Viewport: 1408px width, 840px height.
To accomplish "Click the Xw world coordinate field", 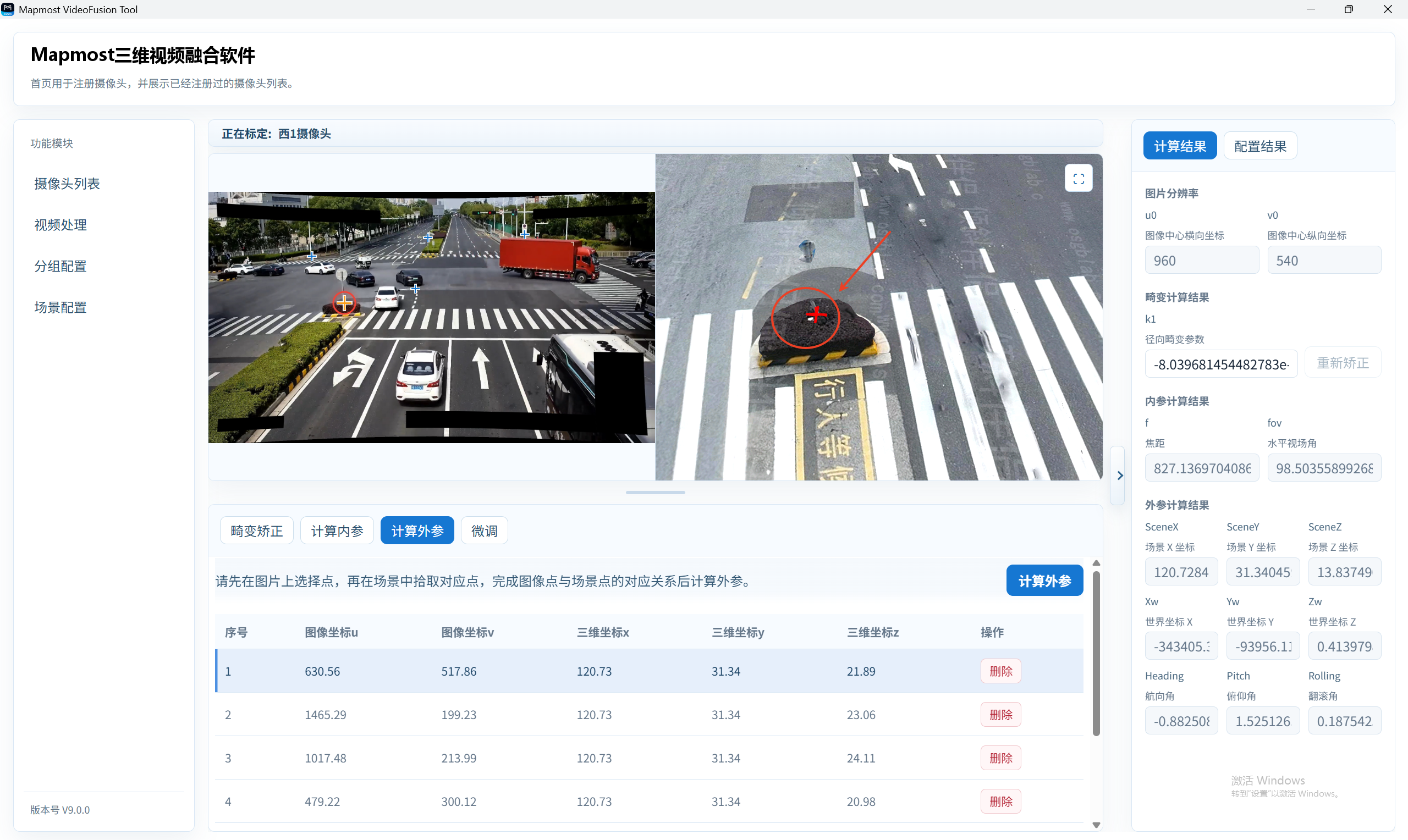I will 1181,646.
